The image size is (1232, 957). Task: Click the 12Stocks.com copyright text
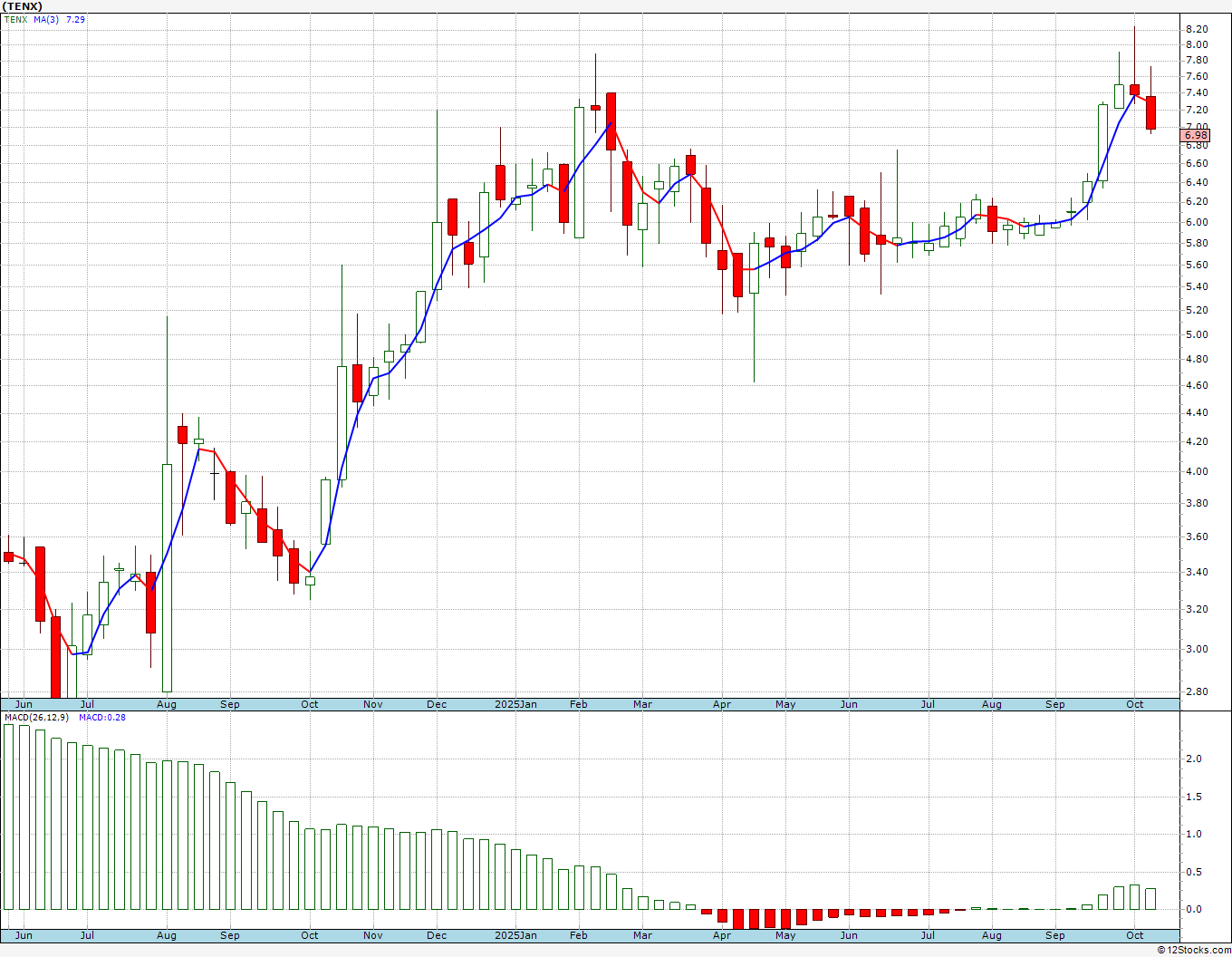(1194, 950)
